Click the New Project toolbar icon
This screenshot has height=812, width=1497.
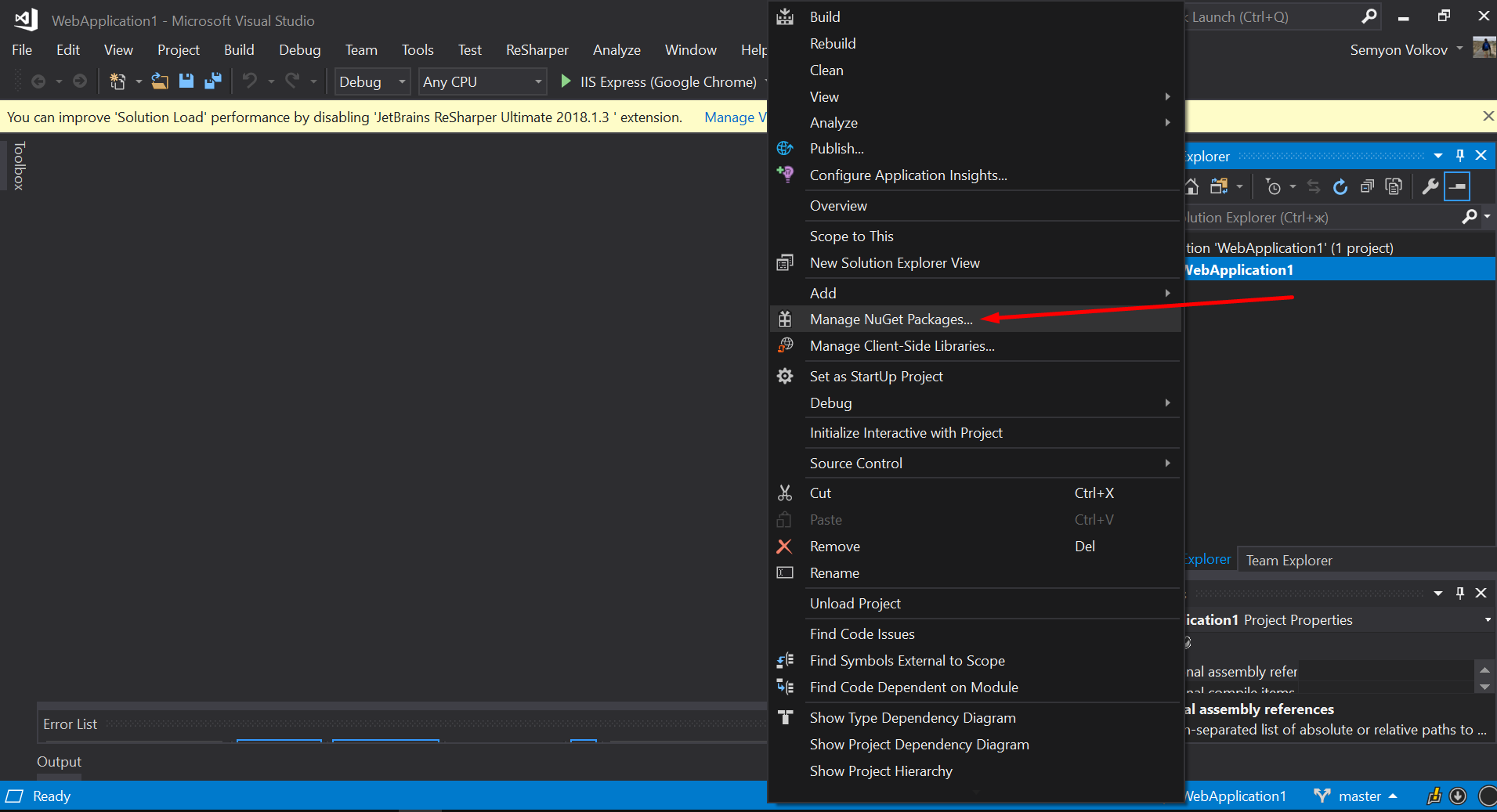pyautogui.click(x=118, y=81)
